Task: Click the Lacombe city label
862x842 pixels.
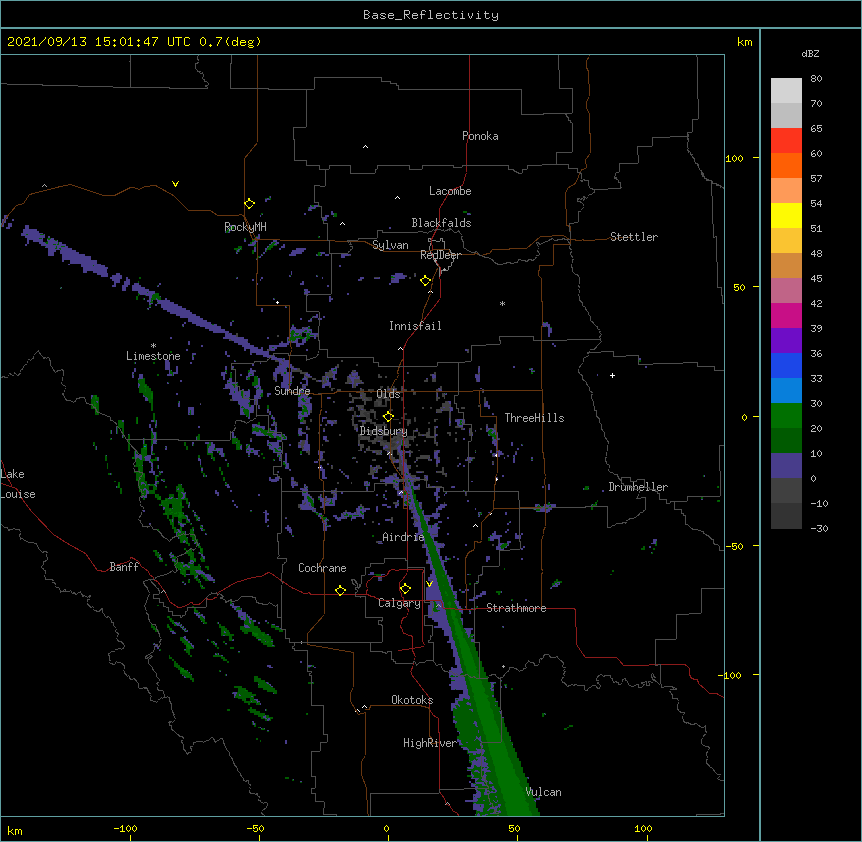Action: pos(450,191)
